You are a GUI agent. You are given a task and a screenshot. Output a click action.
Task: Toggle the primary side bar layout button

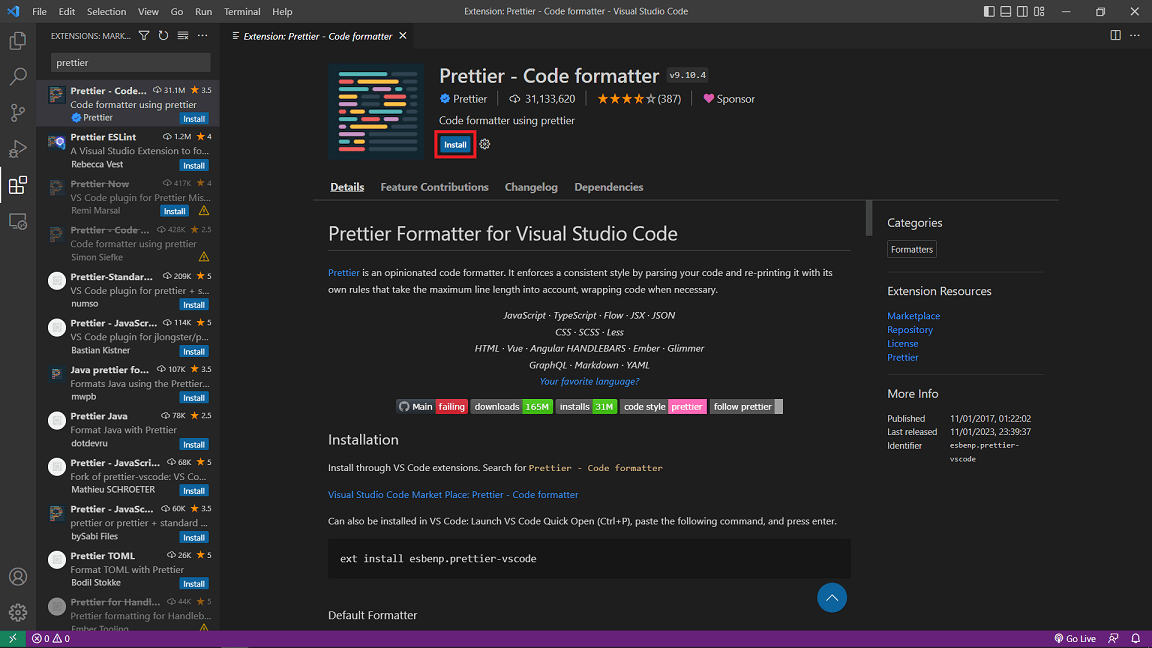[989, 11]
